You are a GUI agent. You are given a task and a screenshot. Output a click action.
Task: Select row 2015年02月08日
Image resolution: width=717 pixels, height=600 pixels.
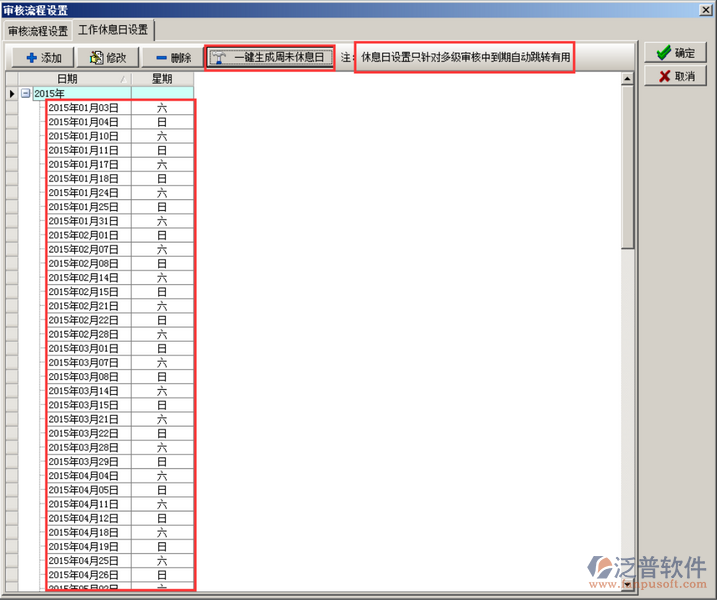120,264
